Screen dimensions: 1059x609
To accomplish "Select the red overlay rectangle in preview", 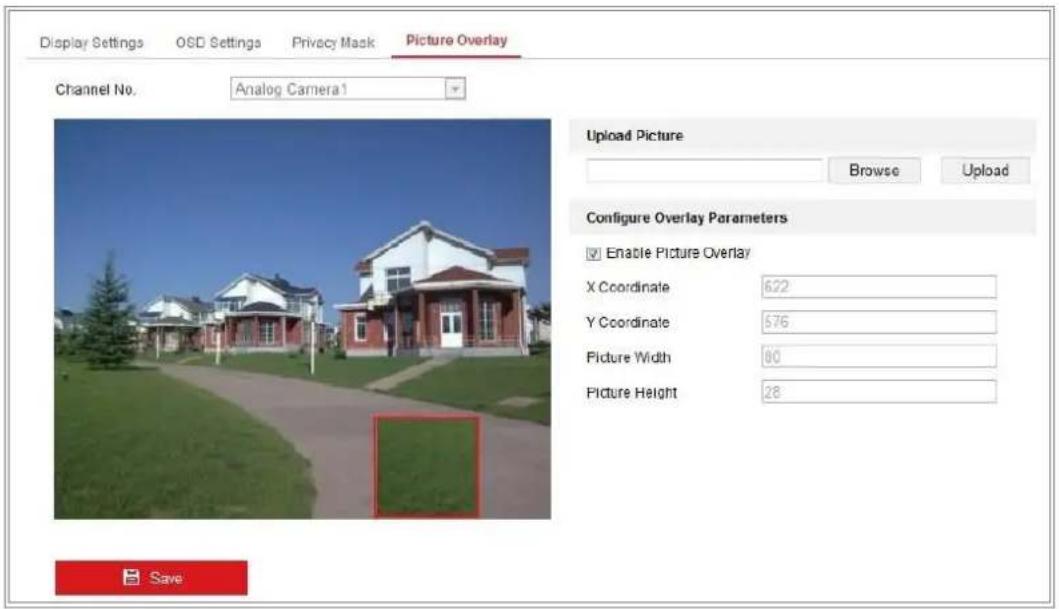I will tap(427, 467).
